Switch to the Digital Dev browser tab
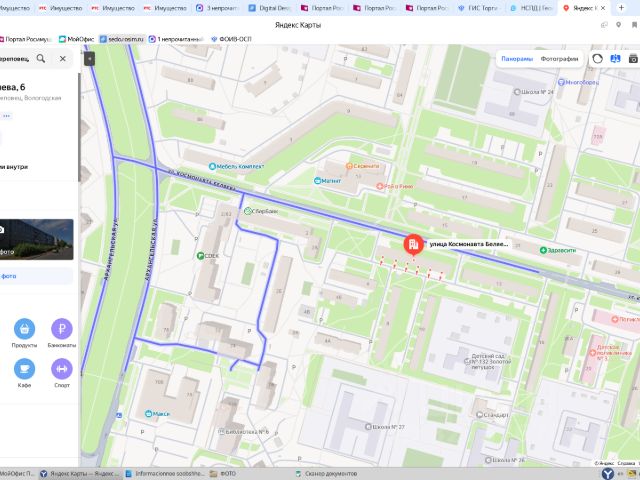 point(270,8)
